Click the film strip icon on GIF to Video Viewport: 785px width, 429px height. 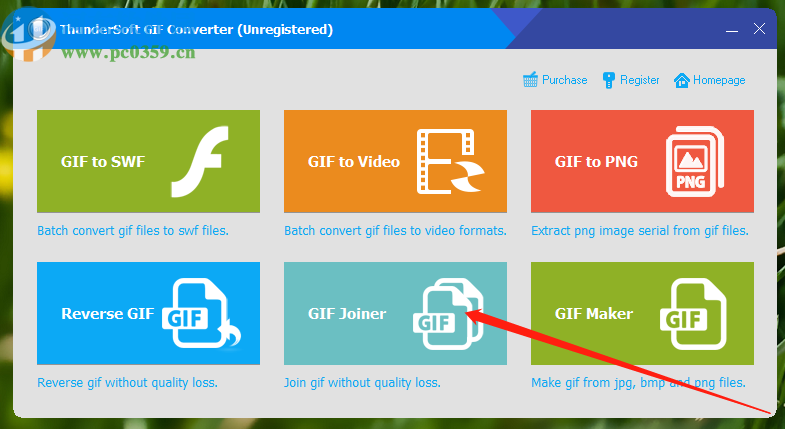(x=451, y=161)
